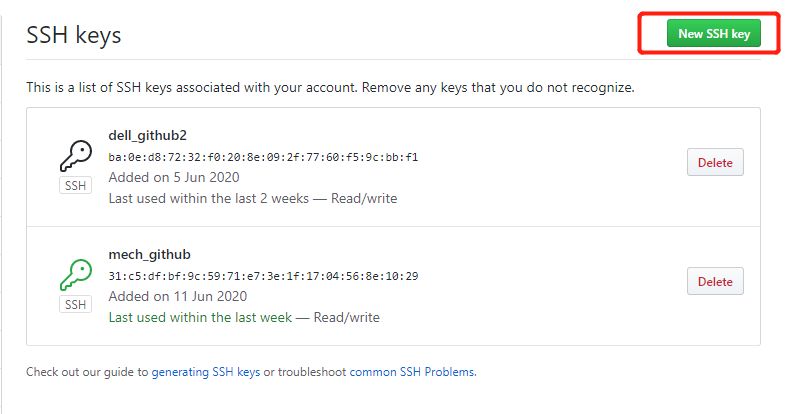Image resolution: width=809 pixels, height=414 pixels.
Task: Click the SSH keys list description sentence
Action: pyautogui.click(x=330, y=88)
